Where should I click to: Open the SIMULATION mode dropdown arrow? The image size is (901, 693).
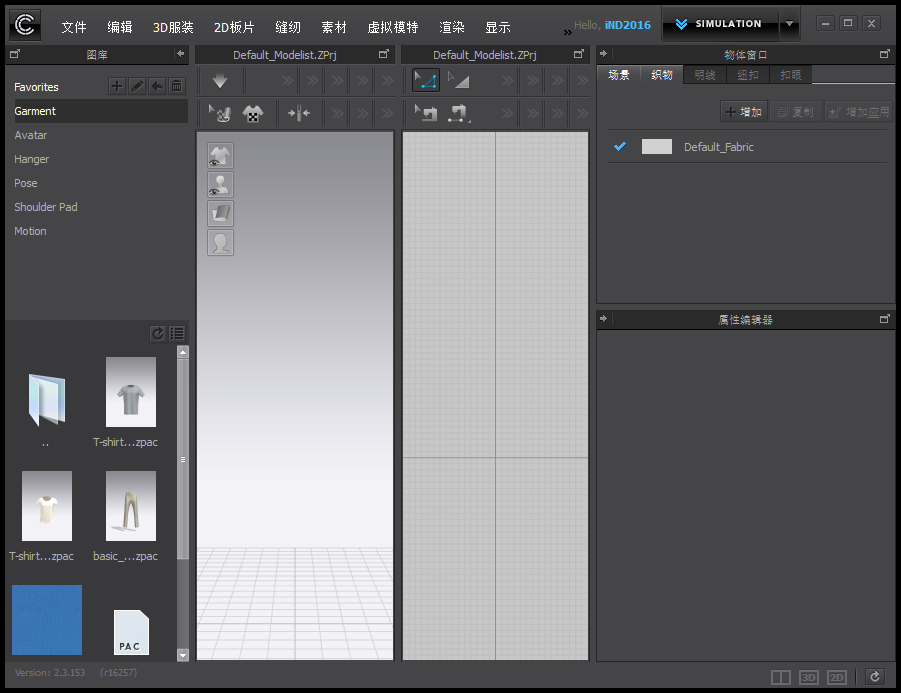tap(790, 24)
